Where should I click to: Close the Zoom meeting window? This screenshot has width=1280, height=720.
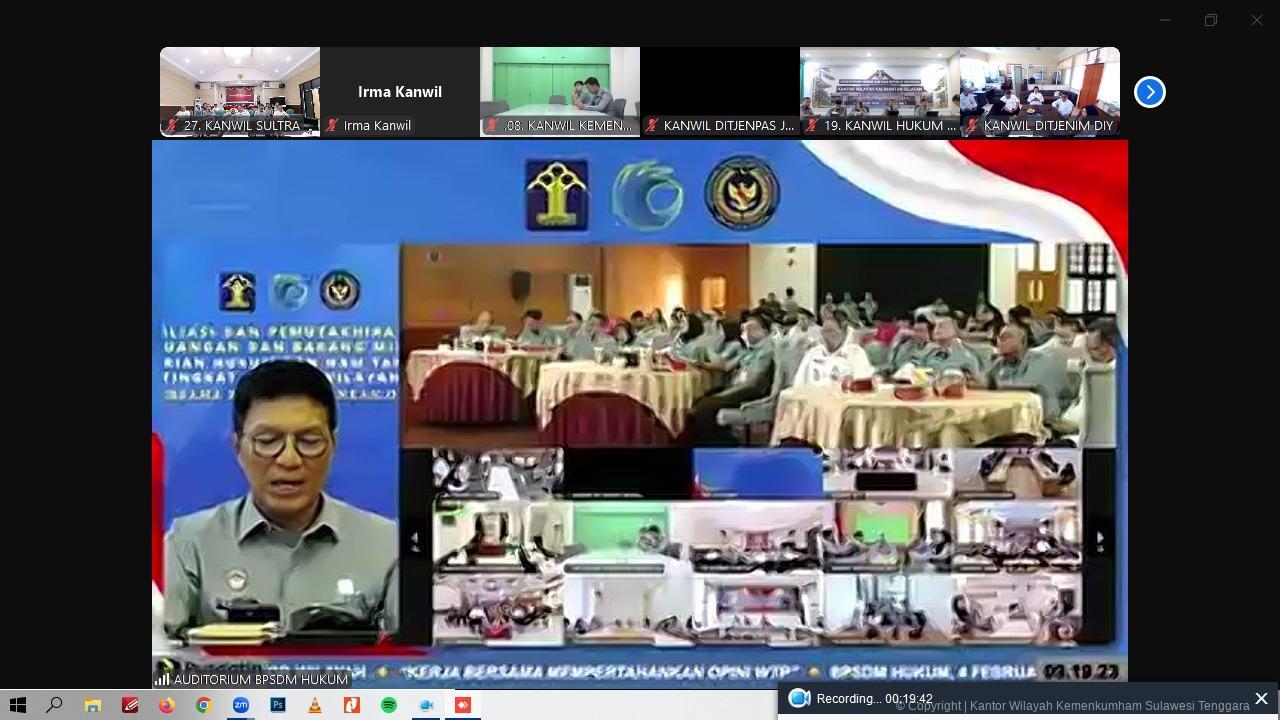point(1257,20)
